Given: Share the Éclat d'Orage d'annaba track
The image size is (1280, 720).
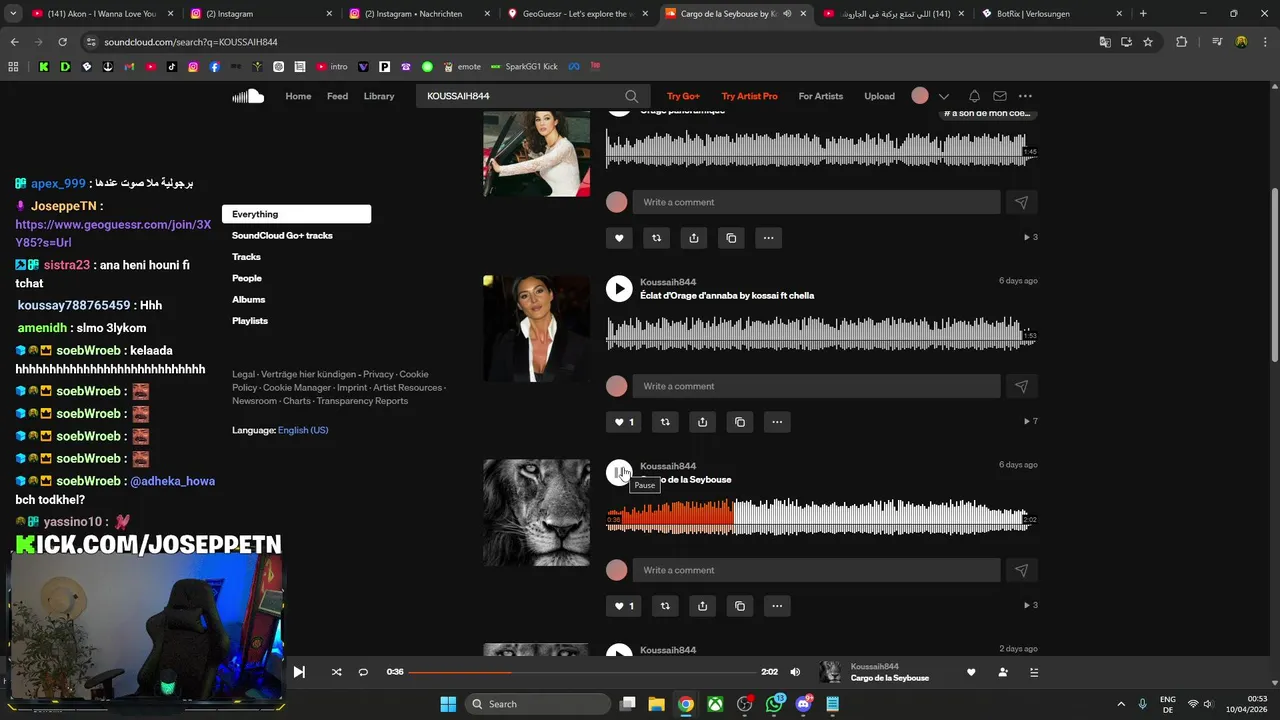Looking at the screenshot, I should (702, 422).
